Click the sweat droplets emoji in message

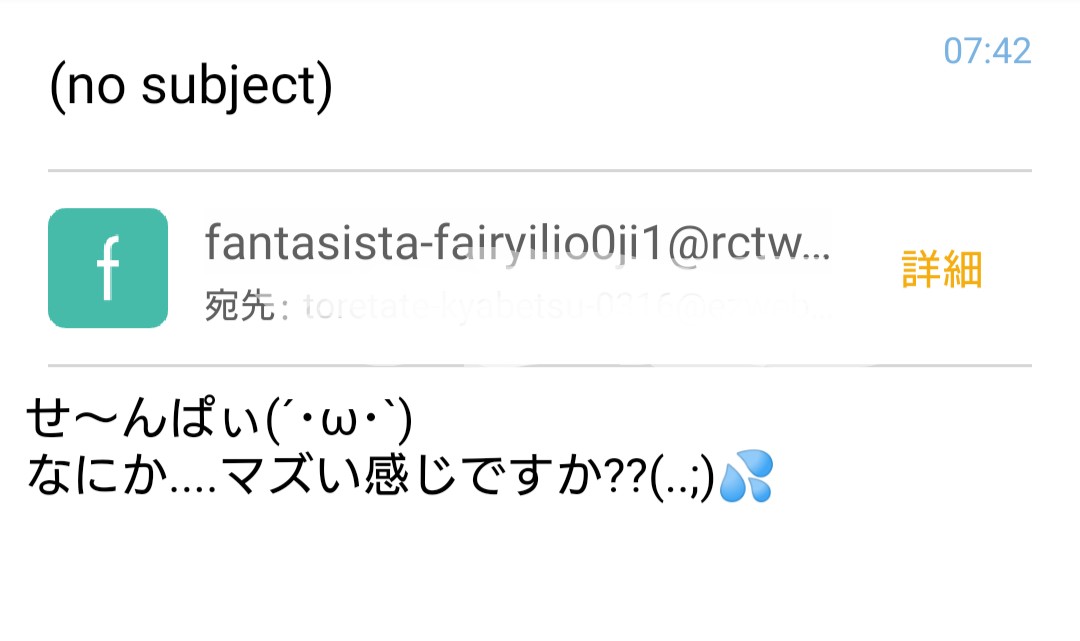click(x=746, y=476)
